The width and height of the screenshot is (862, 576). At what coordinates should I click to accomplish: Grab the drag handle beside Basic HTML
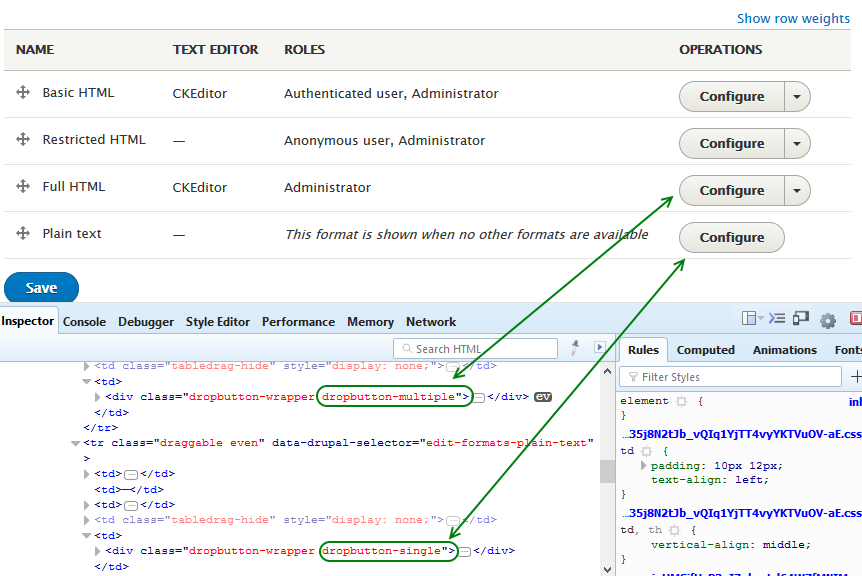(23, 92)
